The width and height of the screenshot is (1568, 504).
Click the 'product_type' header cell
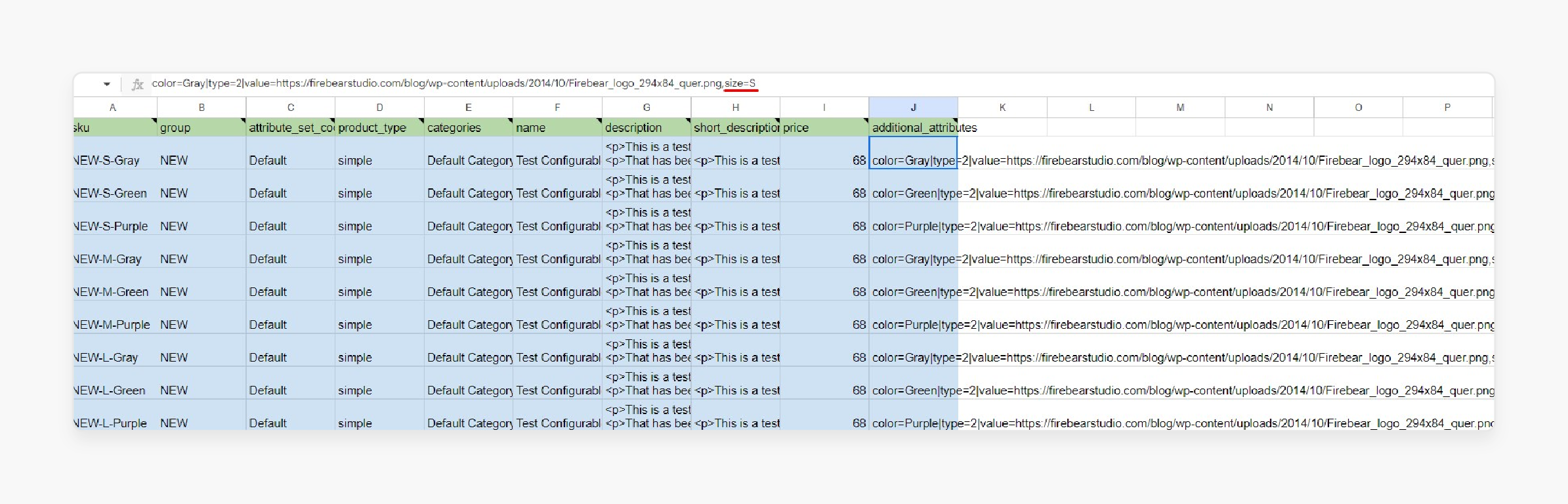pyautogui.click(x=379, y=127)
